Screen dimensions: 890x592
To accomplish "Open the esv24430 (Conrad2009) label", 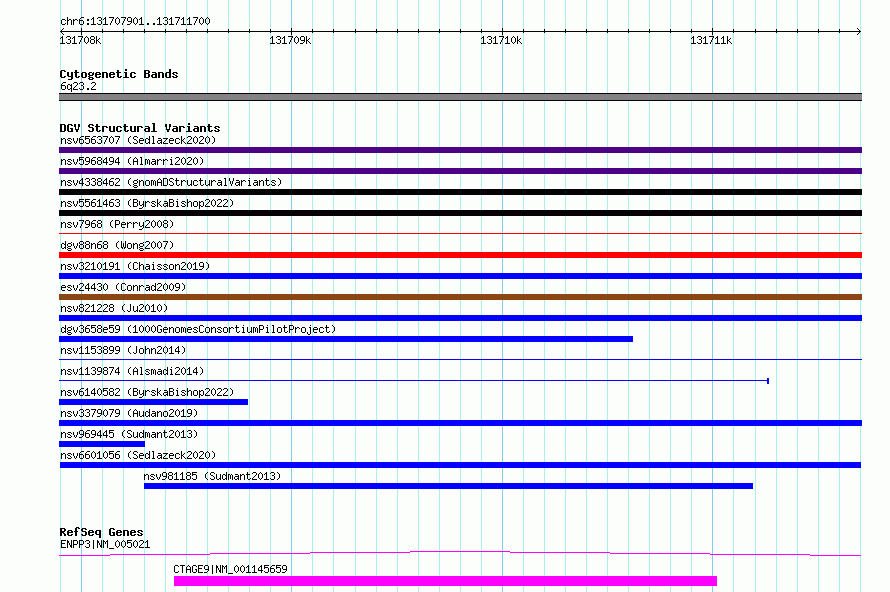I will coord(123,287).
